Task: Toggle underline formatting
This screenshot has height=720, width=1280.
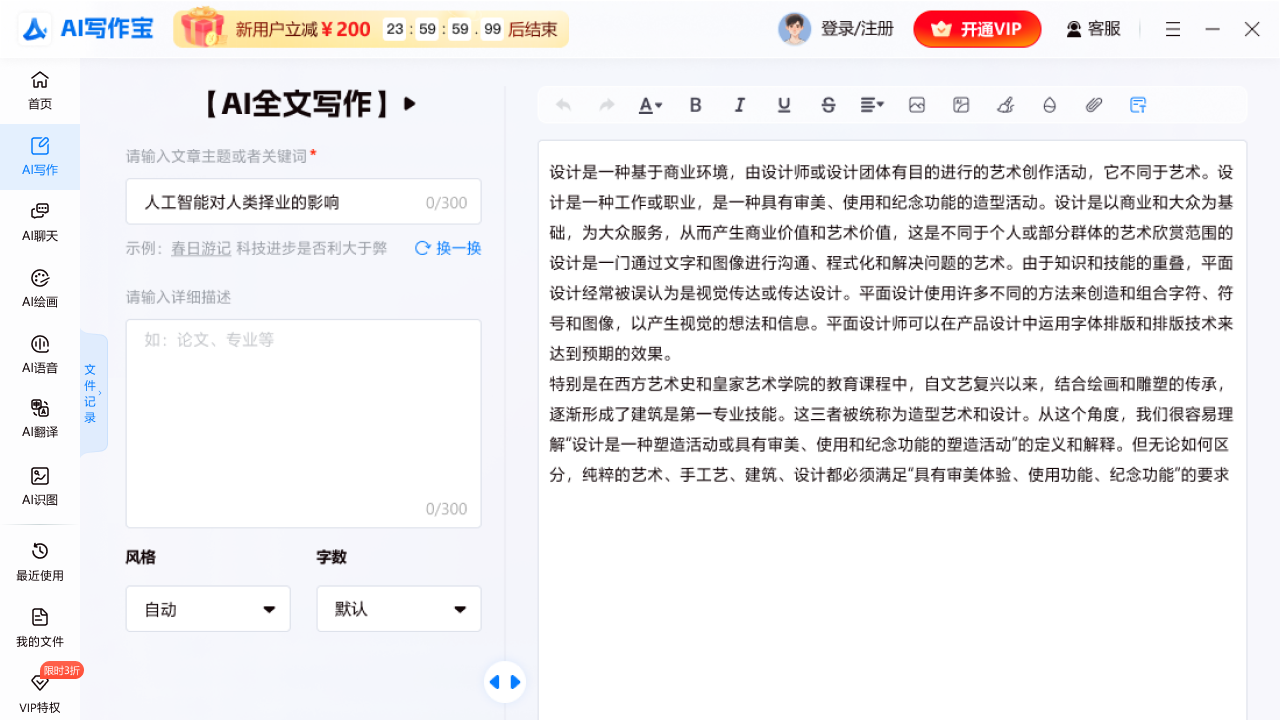Action: [784, 104]
